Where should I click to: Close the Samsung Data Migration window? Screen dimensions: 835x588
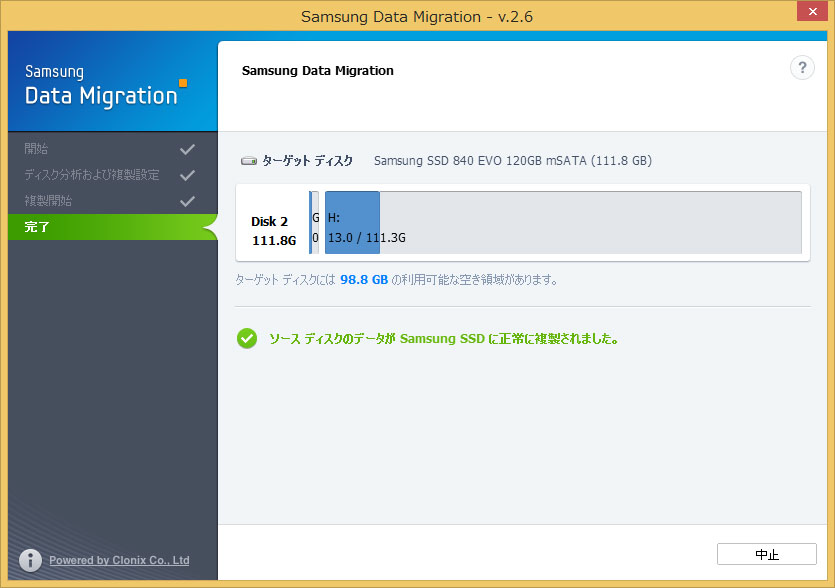(x=813, y=11)
